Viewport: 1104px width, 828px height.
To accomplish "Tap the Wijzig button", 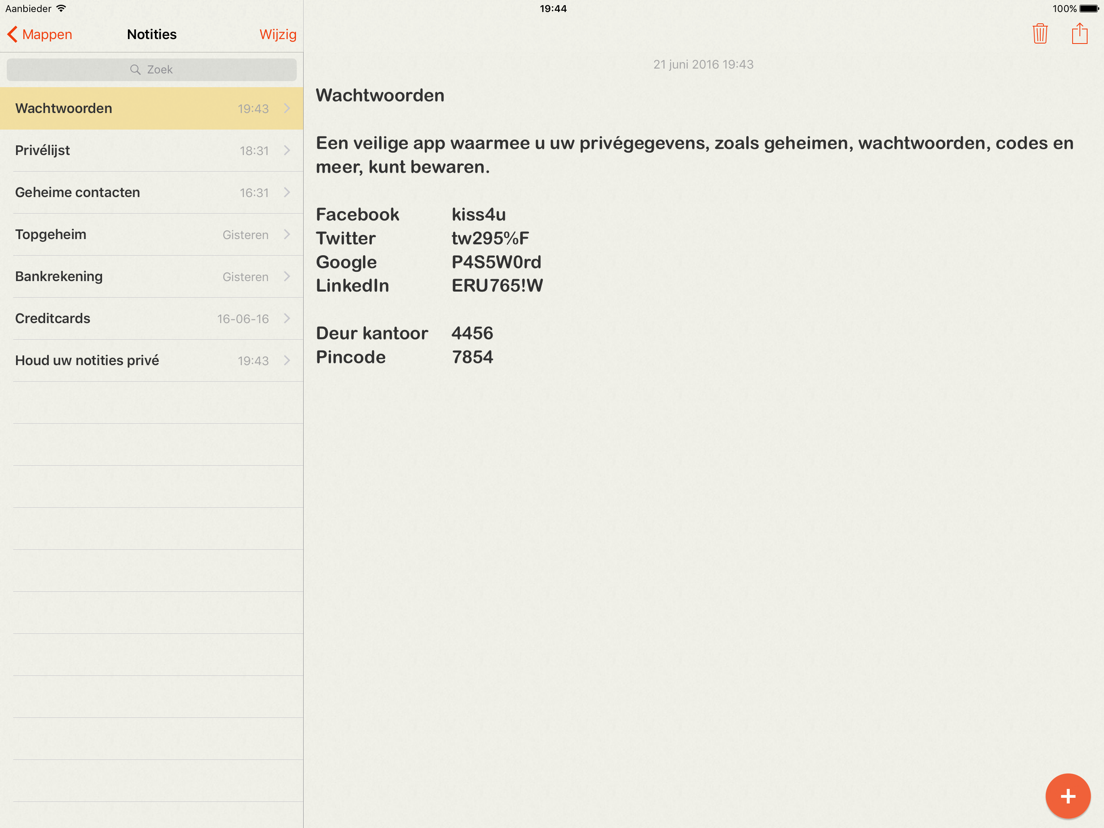I will pyautogui.click(x=277, y=34).
